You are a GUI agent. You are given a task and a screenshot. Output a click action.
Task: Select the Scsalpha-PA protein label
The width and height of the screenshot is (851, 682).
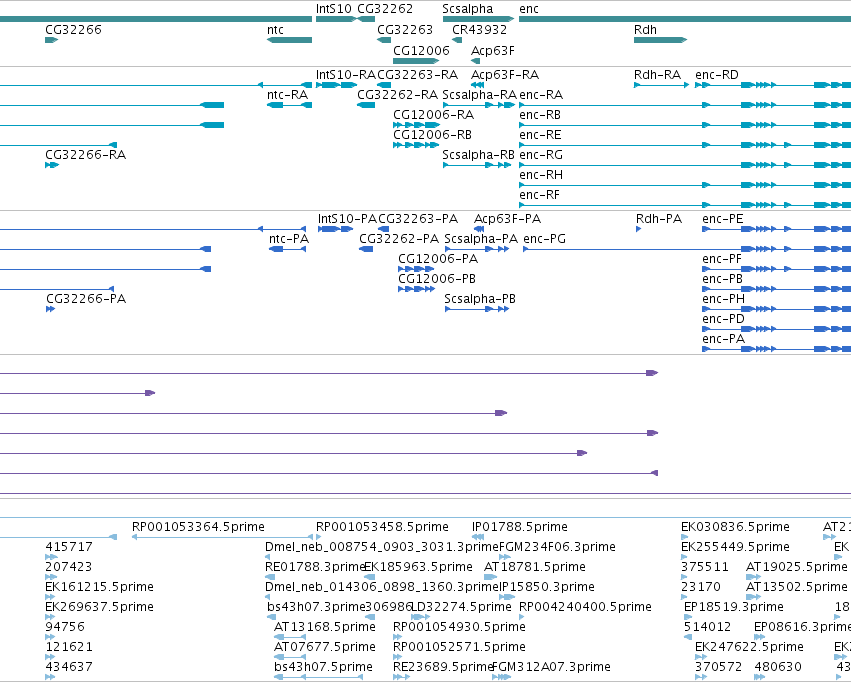click(481, 239)
